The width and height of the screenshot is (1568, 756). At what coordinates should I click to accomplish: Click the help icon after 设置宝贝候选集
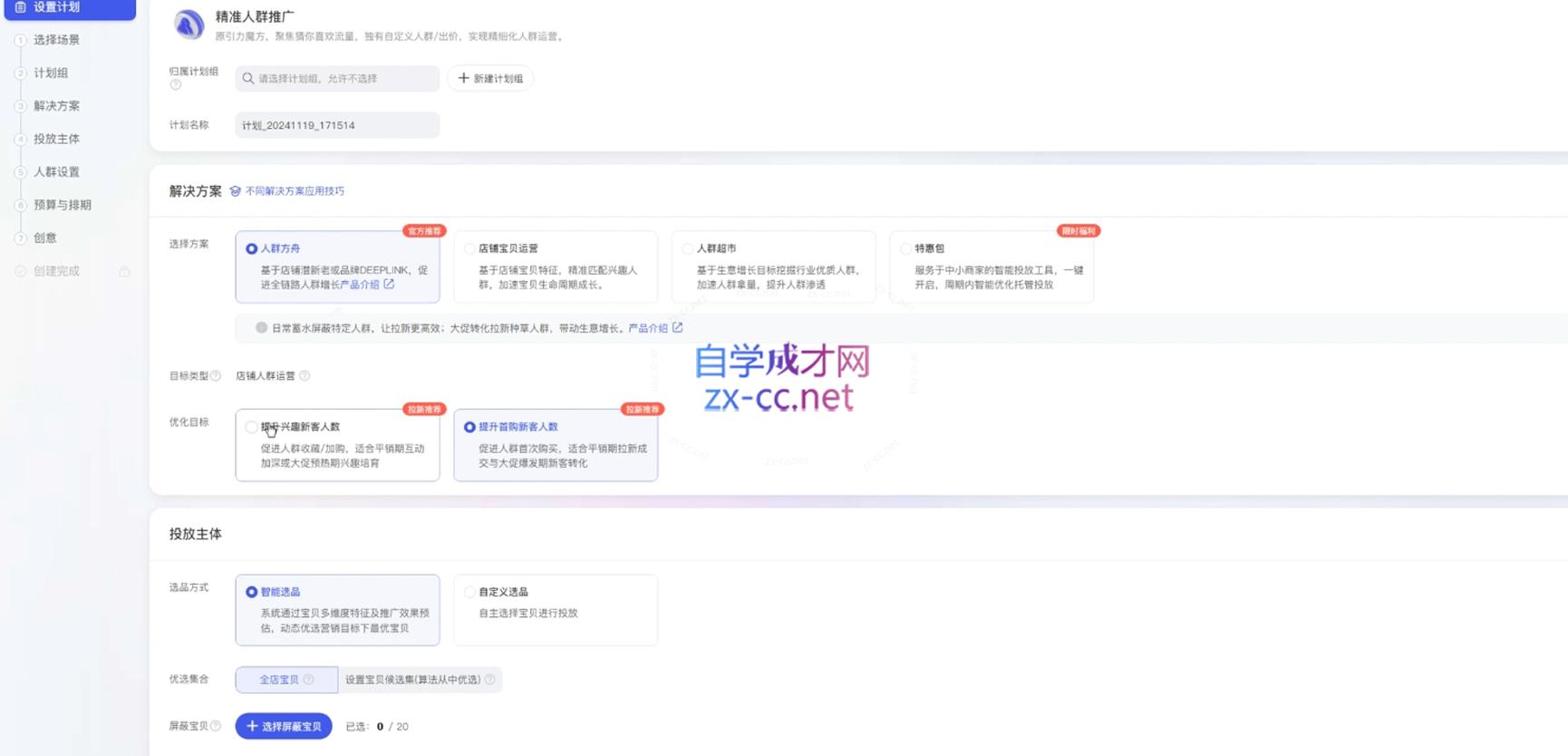490,680
